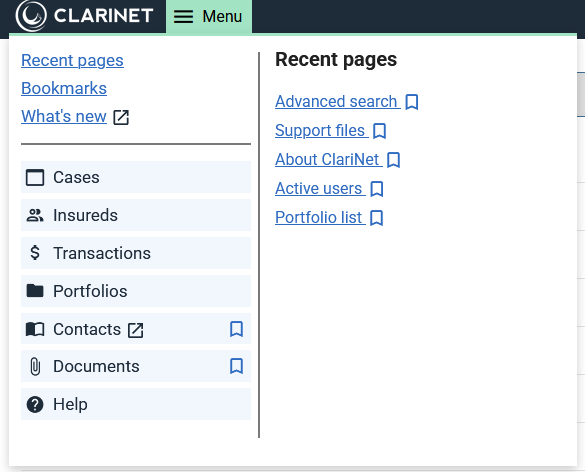The height and width of the screenshot is (472, 585).
Task: Click the ClariNet logo
Action: pos(85,16)
